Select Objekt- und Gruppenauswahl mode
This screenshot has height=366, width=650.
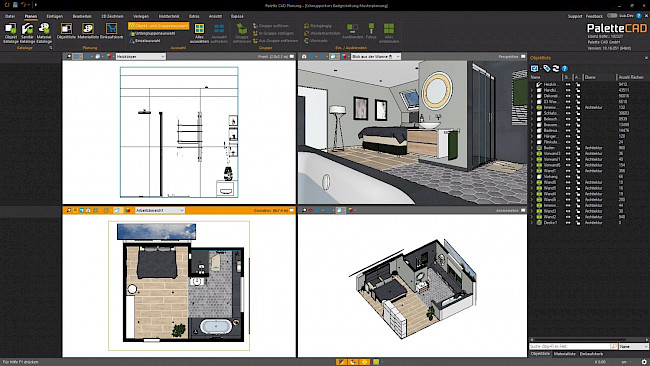click(x=159, y=26)
